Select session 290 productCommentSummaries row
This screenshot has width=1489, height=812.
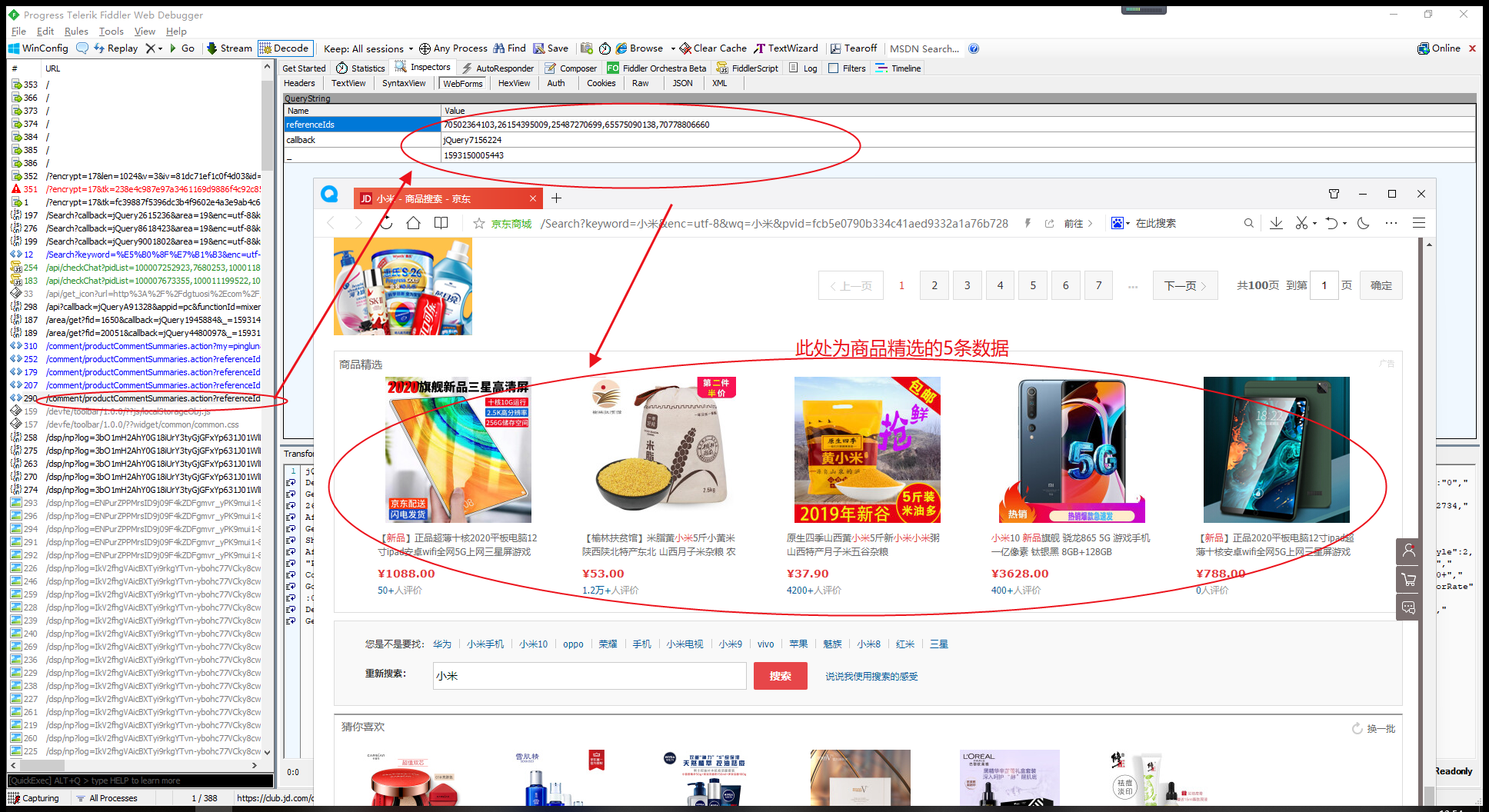click(x=136, y=398)
